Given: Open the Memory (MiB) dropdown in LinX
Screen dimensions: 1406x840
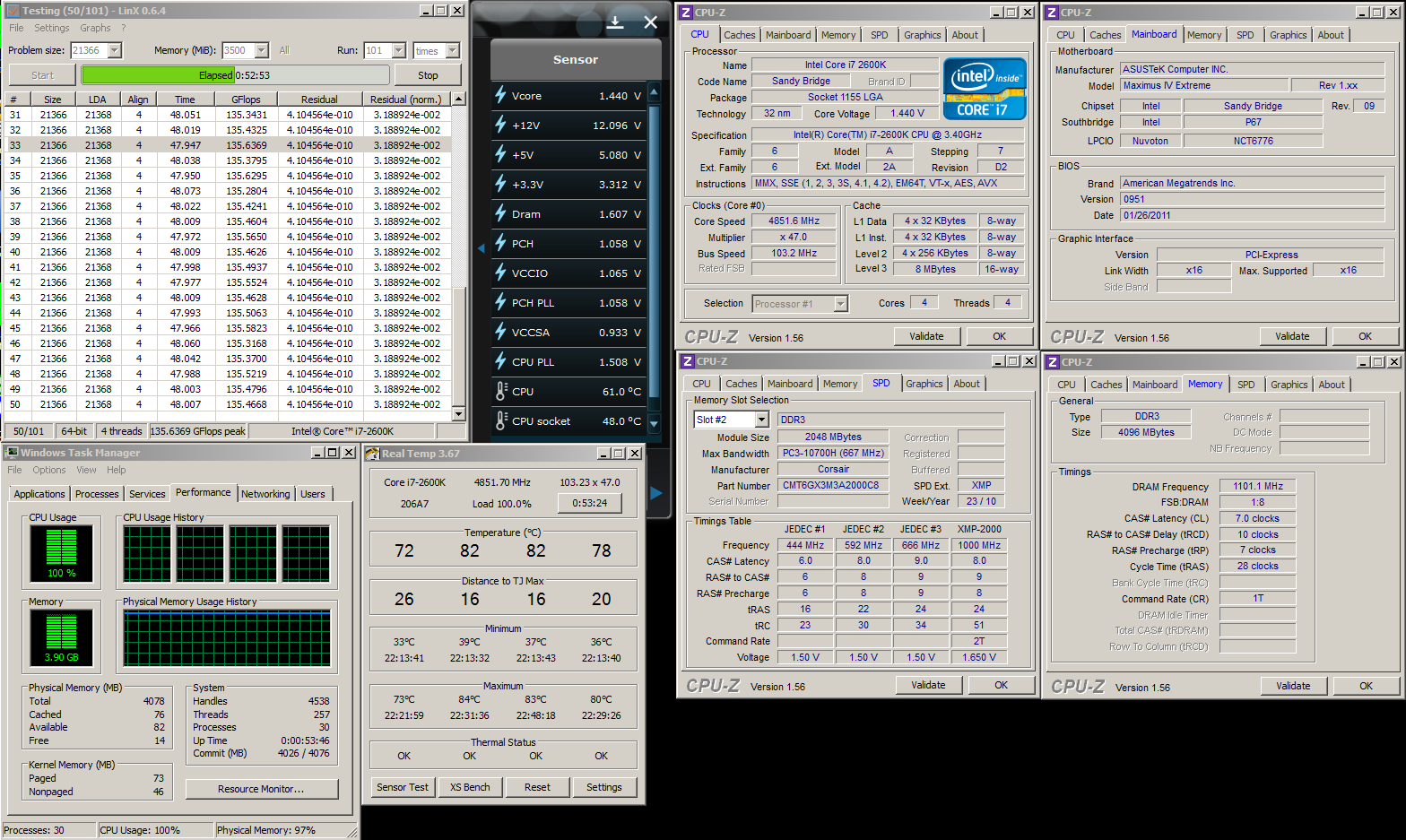Looking at the screenshot, I should pyautogui.click(x=262, y=50).
